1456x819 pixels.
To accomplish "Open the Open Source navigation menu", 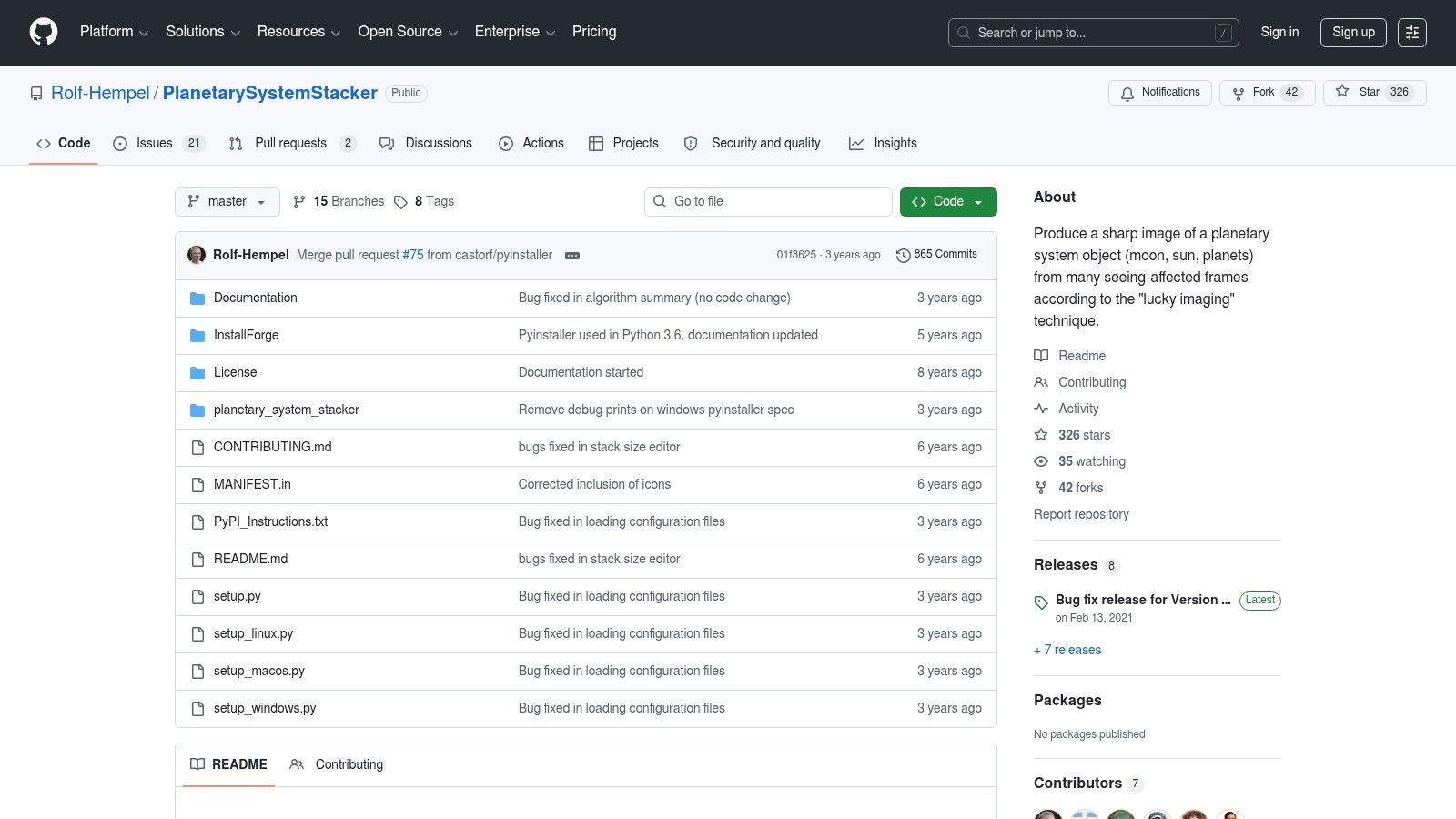I will 408,32.
